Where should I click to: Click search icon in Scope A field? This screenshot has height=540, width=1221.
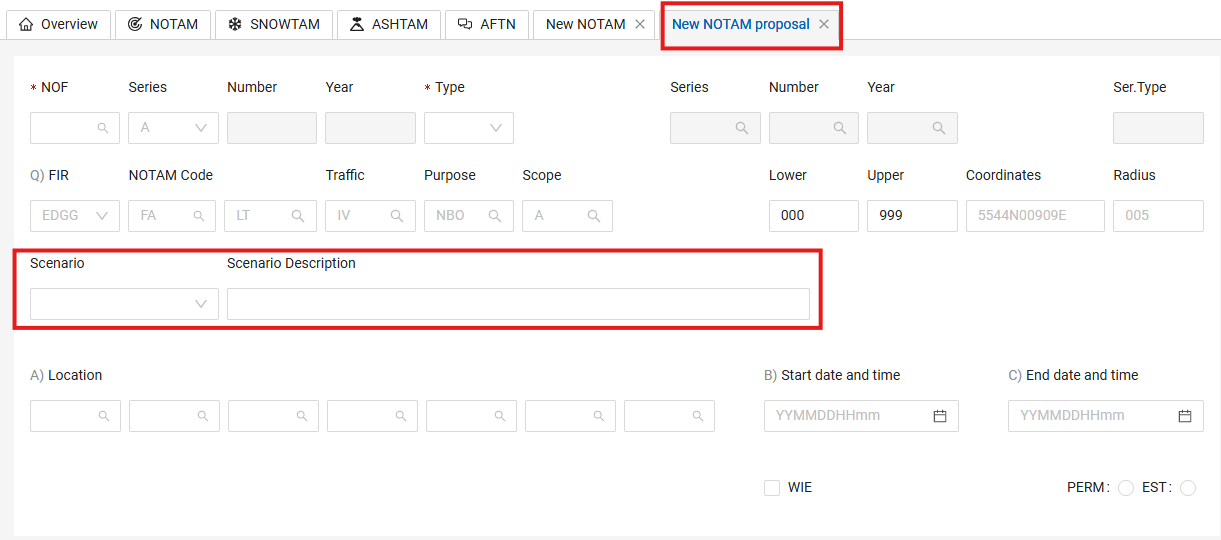594,216
